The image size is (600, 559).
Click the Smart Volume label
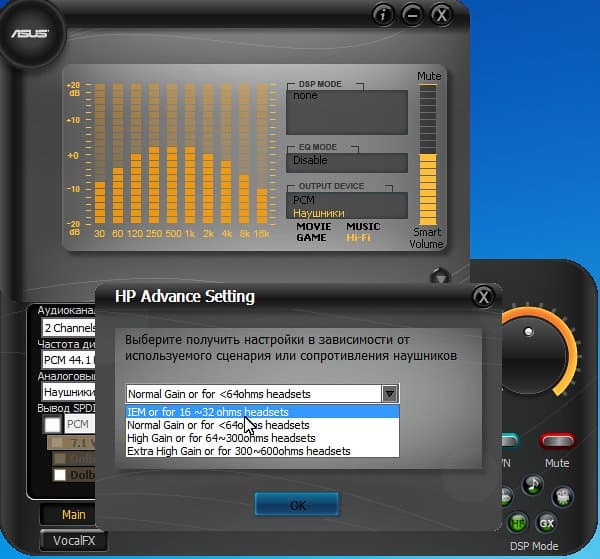(x=426, y=238)
